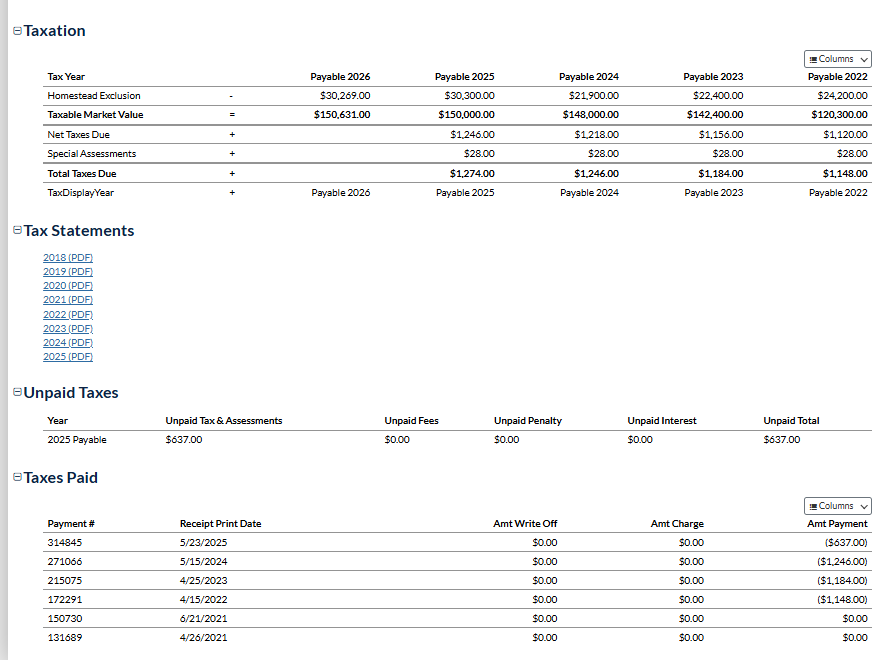The image size is (885, 660).
Task: Collapse the Tax Statements section
Action: [17, 230]
